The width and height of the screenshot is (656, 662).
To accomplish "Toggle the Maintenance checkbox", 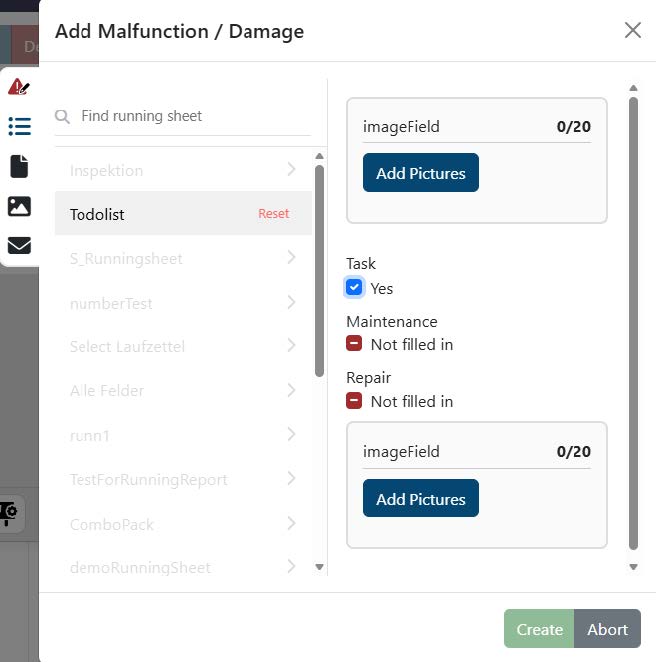I will tap(354, 344).
